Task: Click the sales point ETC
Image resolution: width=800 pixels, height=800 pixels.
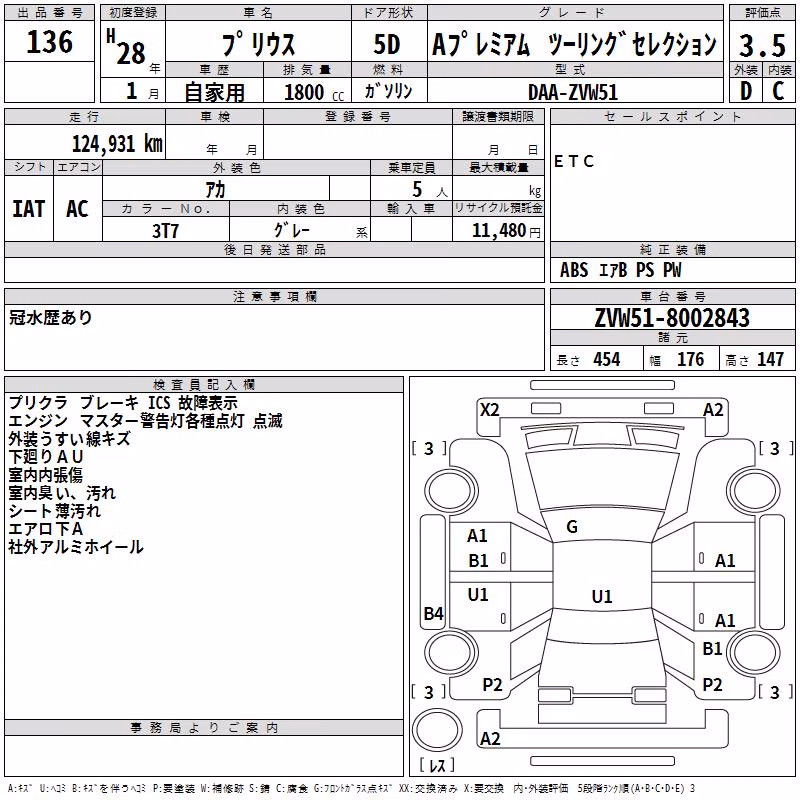Action: [573, 162]
